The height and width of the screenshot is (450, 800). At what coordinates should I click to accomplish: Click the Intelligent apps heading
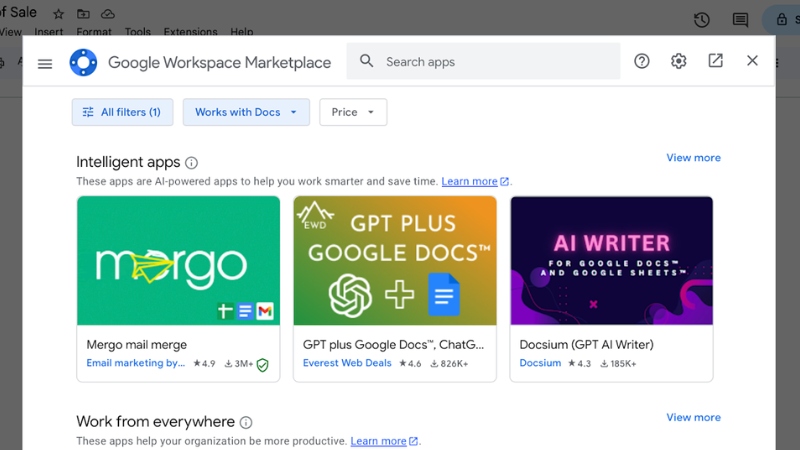[128, 162]
